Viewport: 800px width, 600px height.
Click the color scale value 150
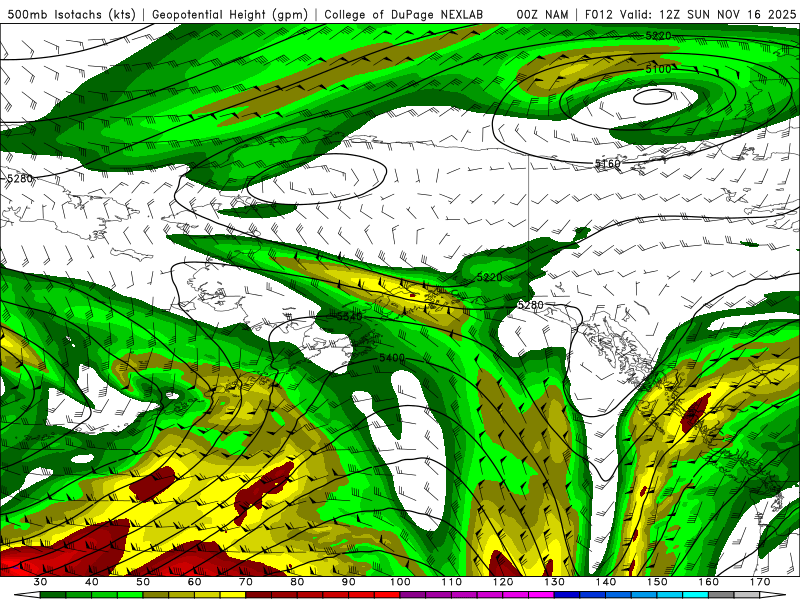point(657,582)
